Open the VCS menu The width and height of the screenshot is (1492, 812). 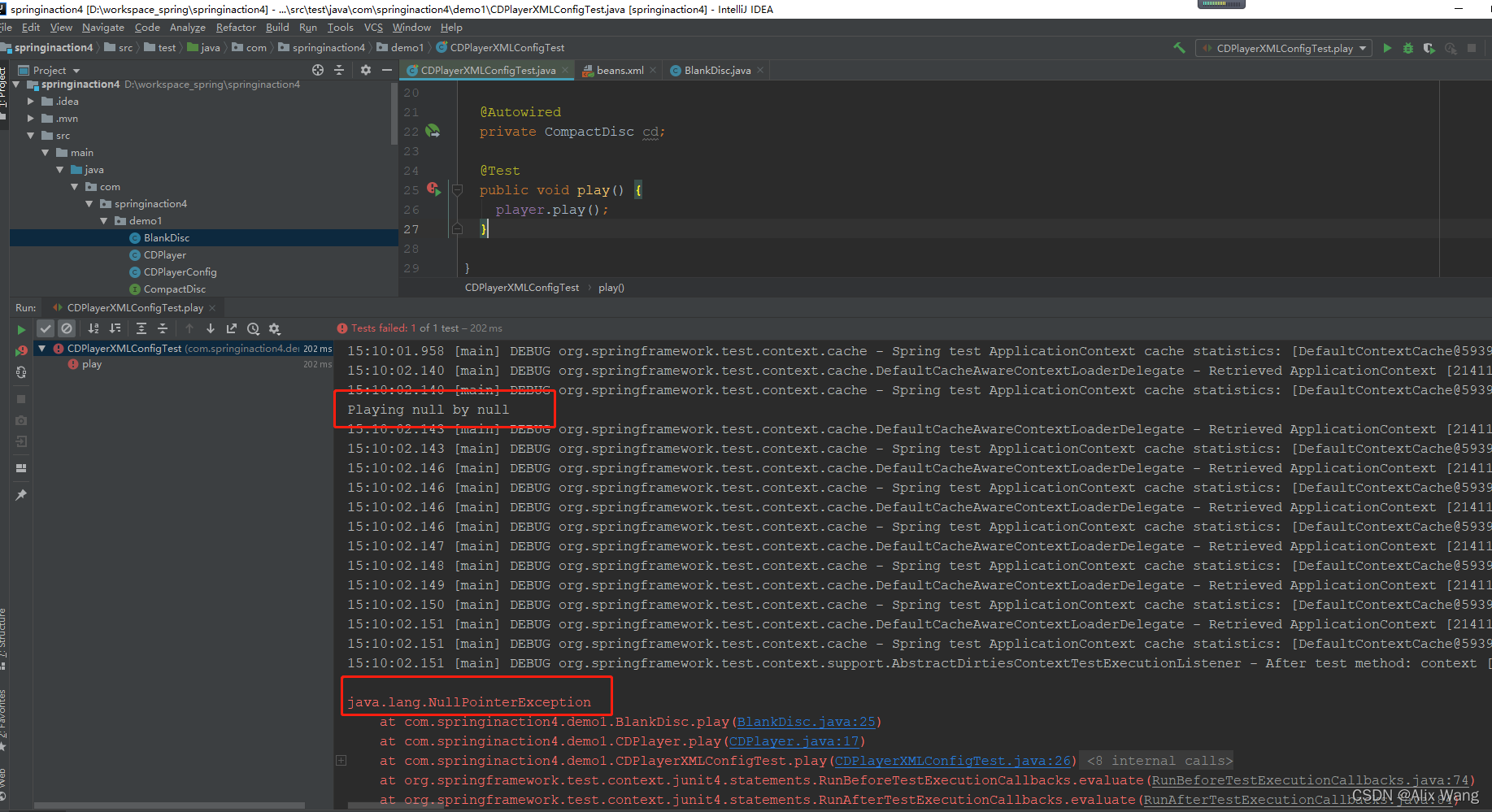pyautogui.click(x=373, y=28)
